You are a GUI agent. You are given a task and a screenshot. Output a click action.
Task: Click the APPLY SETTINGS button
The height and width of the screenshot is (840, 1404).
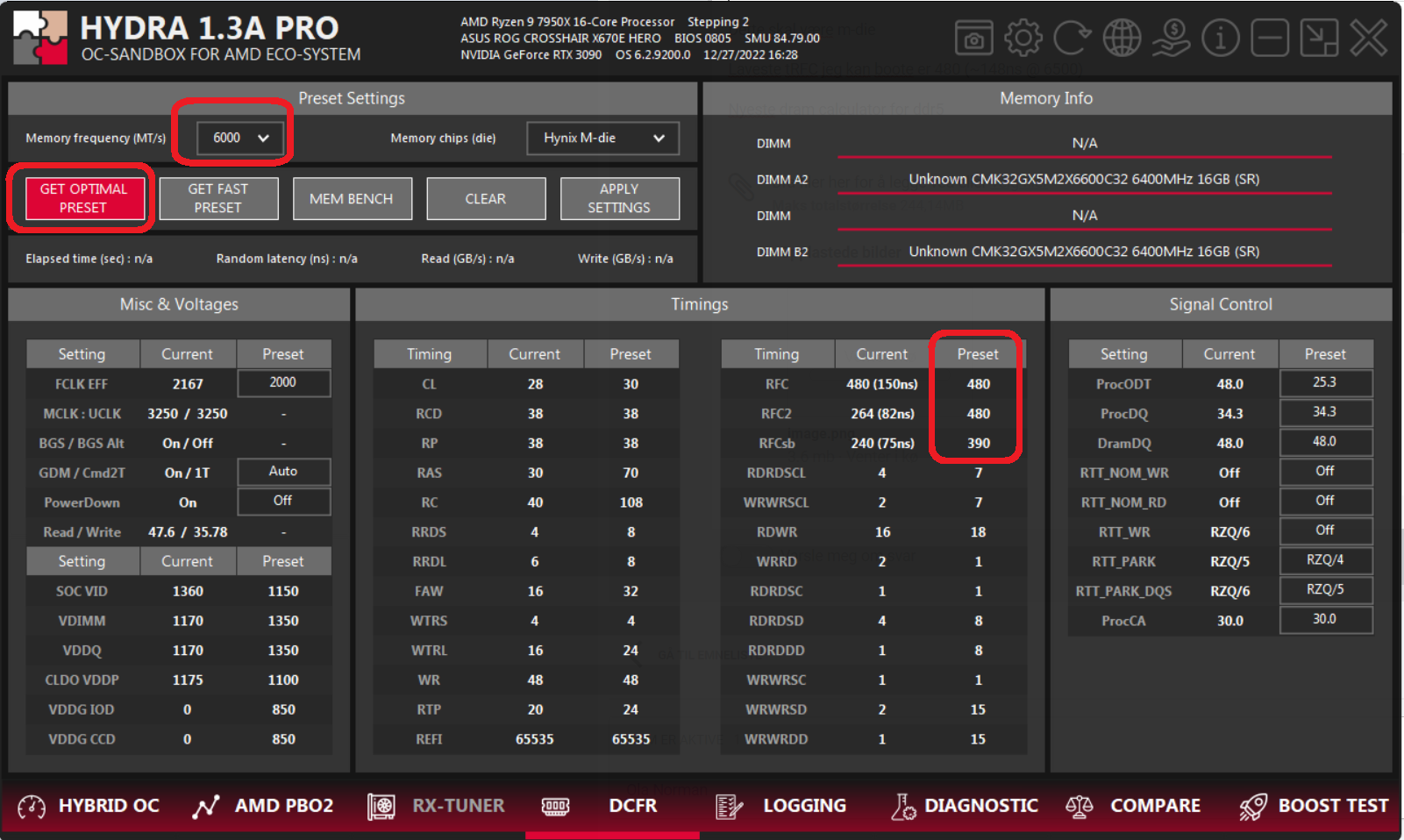pyautogui.click(x=619, y=198)
